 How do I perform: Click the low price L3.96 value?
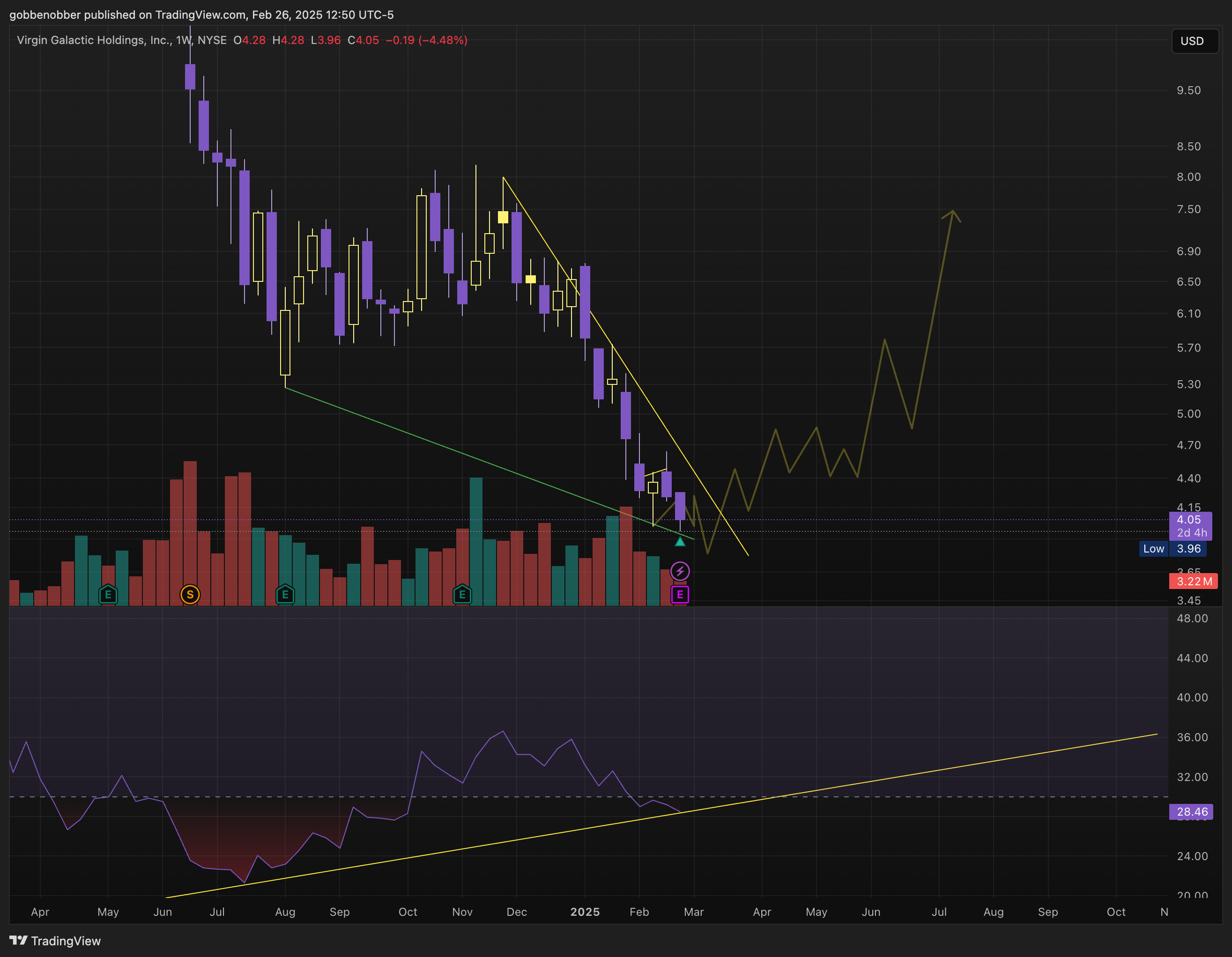point(326,40)
